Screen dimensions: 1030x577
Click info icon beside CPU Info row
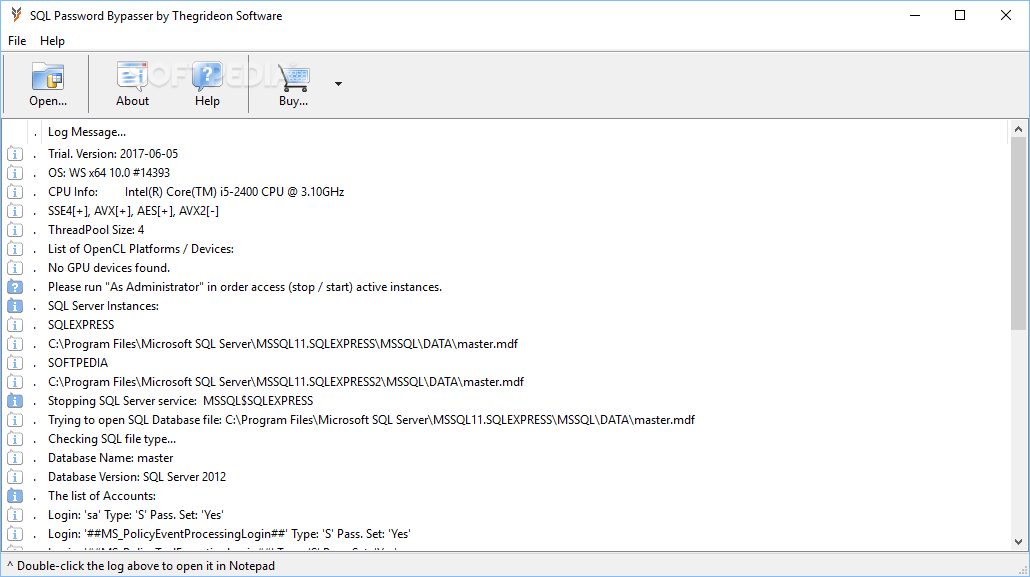14,193
